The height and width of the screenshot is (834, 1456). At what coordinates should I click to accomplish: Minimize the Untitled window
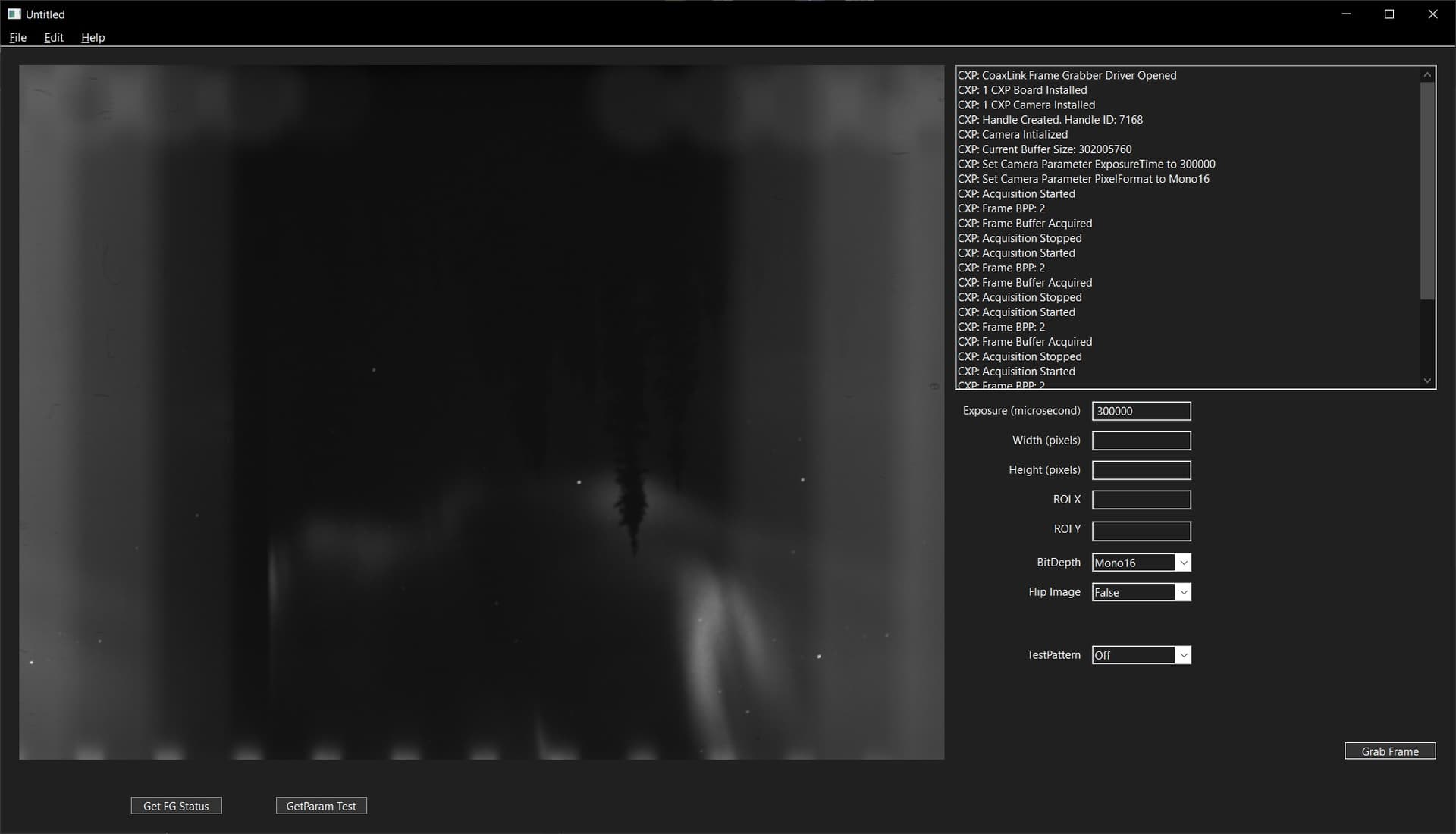(1346, 14)
